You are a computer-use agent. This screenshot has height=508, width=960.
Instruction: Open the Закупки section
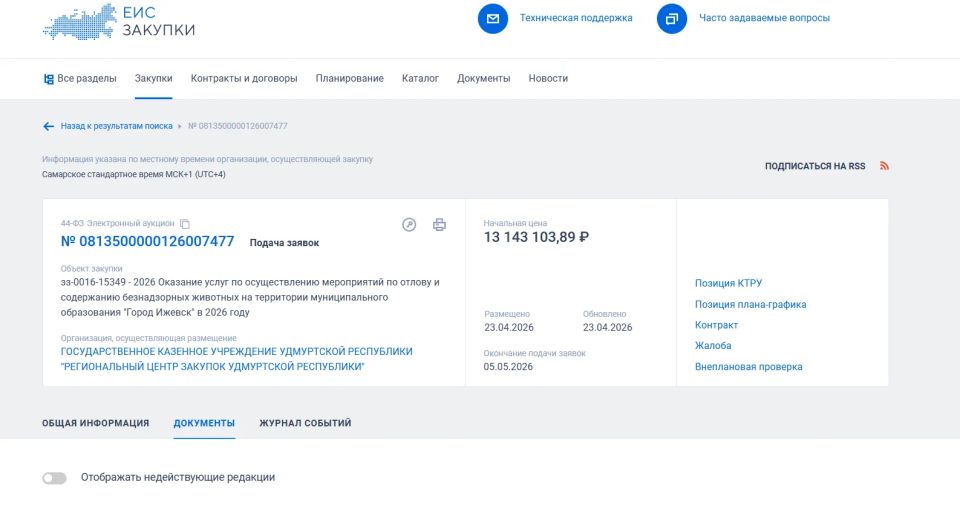(x=154, y=78)
